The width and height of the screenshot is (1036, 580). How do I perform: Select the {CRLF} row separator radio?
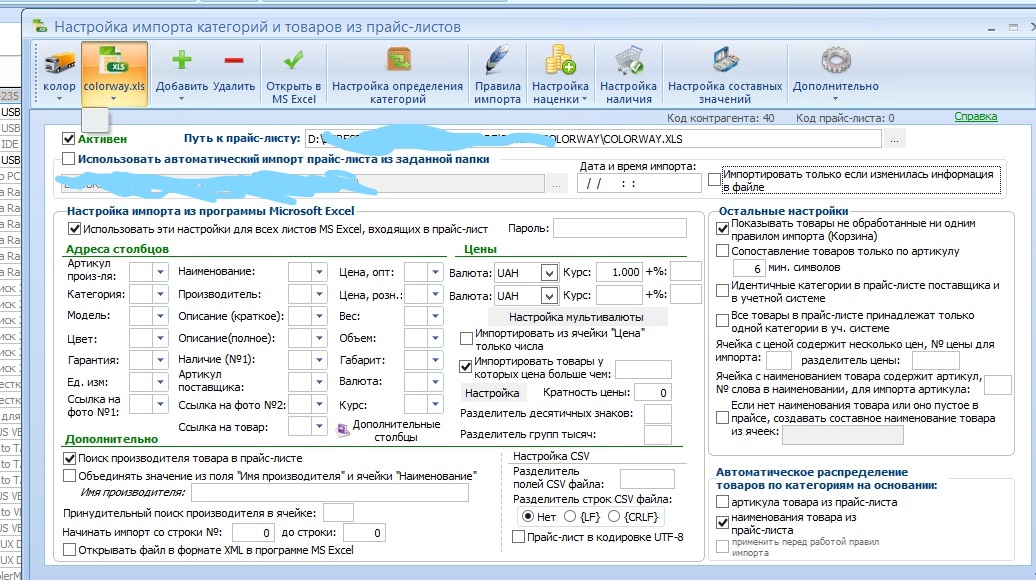coord(614,517)
